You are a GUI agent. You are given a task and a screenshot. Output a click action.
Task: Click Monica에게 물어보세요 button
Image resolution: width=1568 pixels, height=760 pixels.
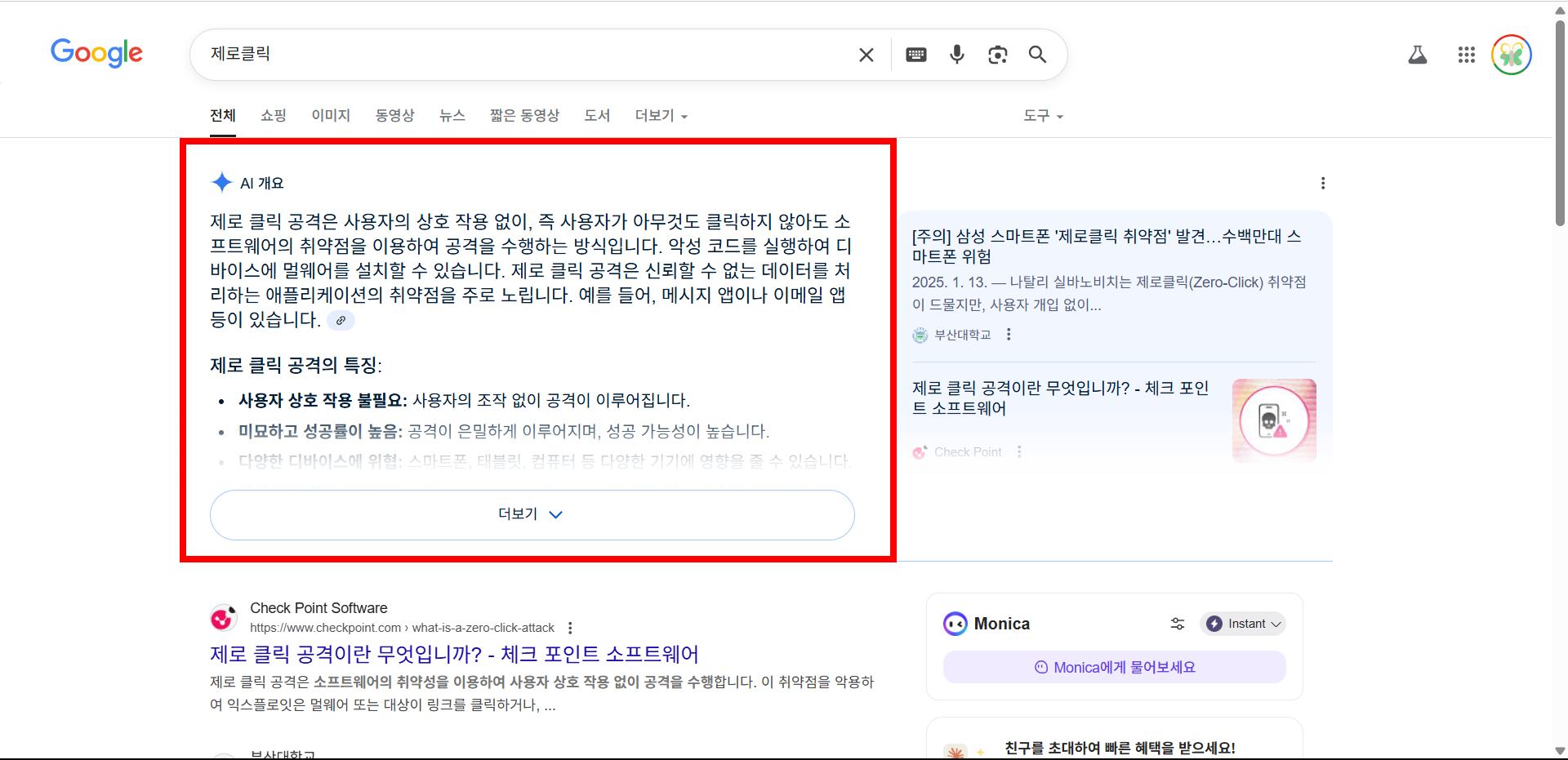(x=1115, y=667)
